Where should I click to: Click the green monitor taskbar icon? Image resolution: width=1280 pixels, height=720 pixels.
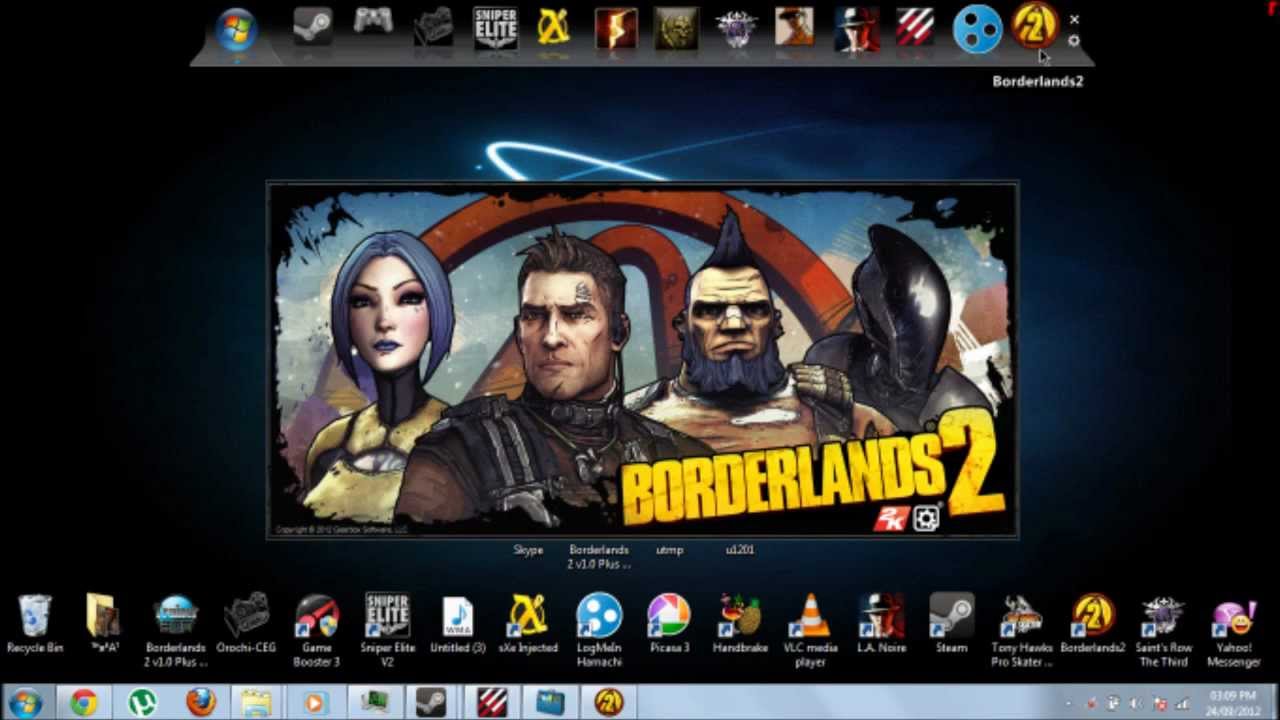[x=374, y=702]
